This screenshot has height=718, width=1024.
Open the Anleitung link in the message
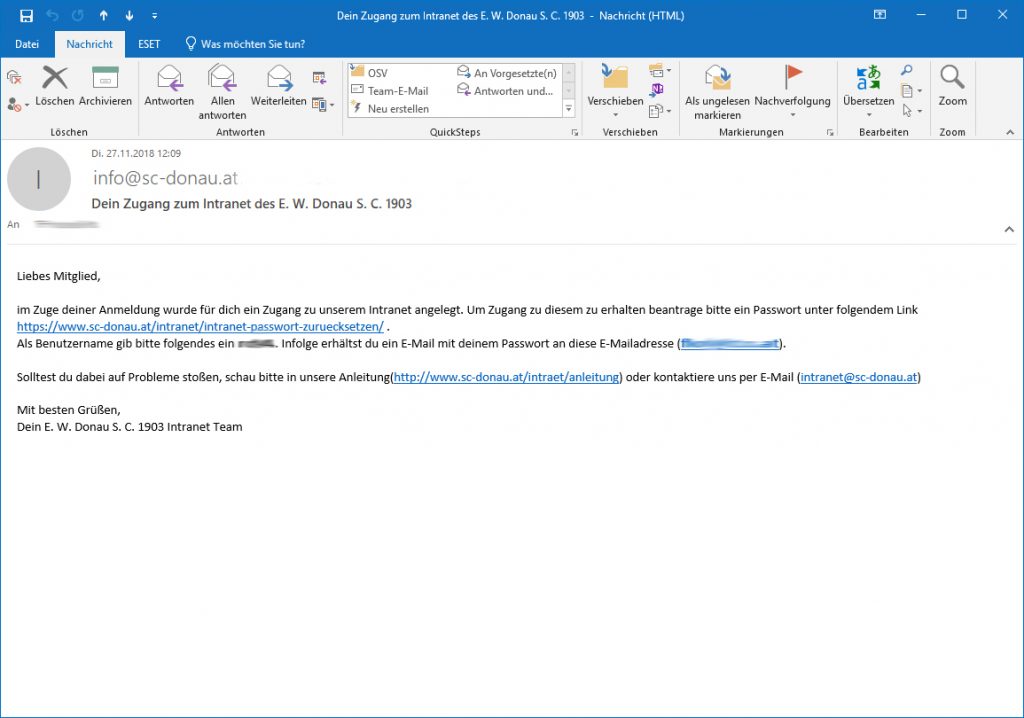506,377
